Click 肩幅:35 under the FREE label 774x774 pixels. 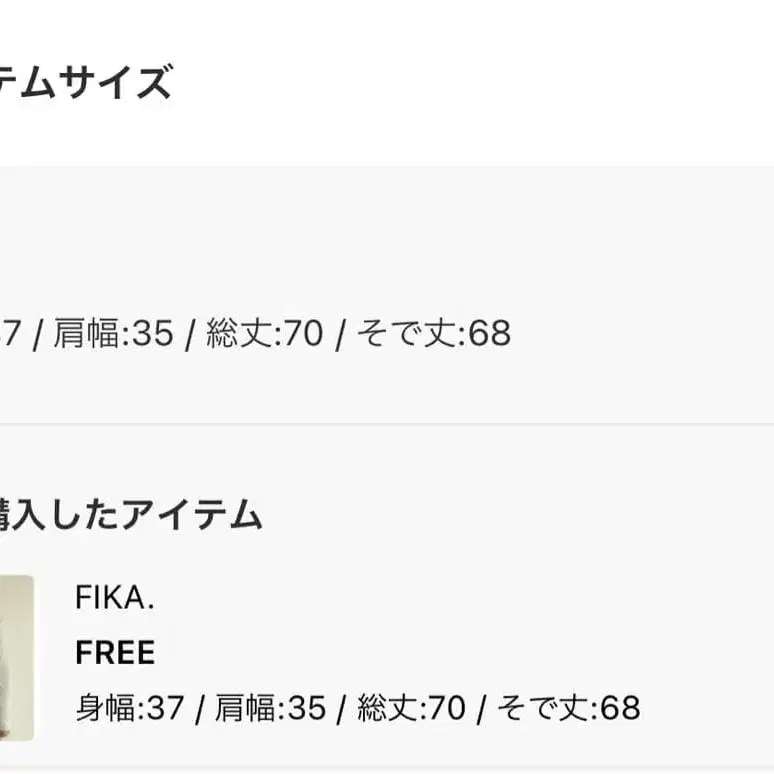[271, 708]
